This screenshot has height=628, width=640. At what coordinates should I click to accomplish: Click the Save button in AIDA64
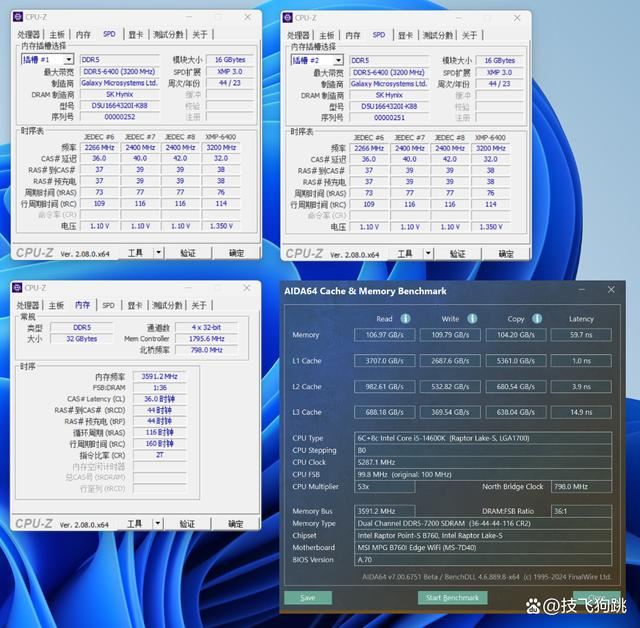tap(307, 597)
